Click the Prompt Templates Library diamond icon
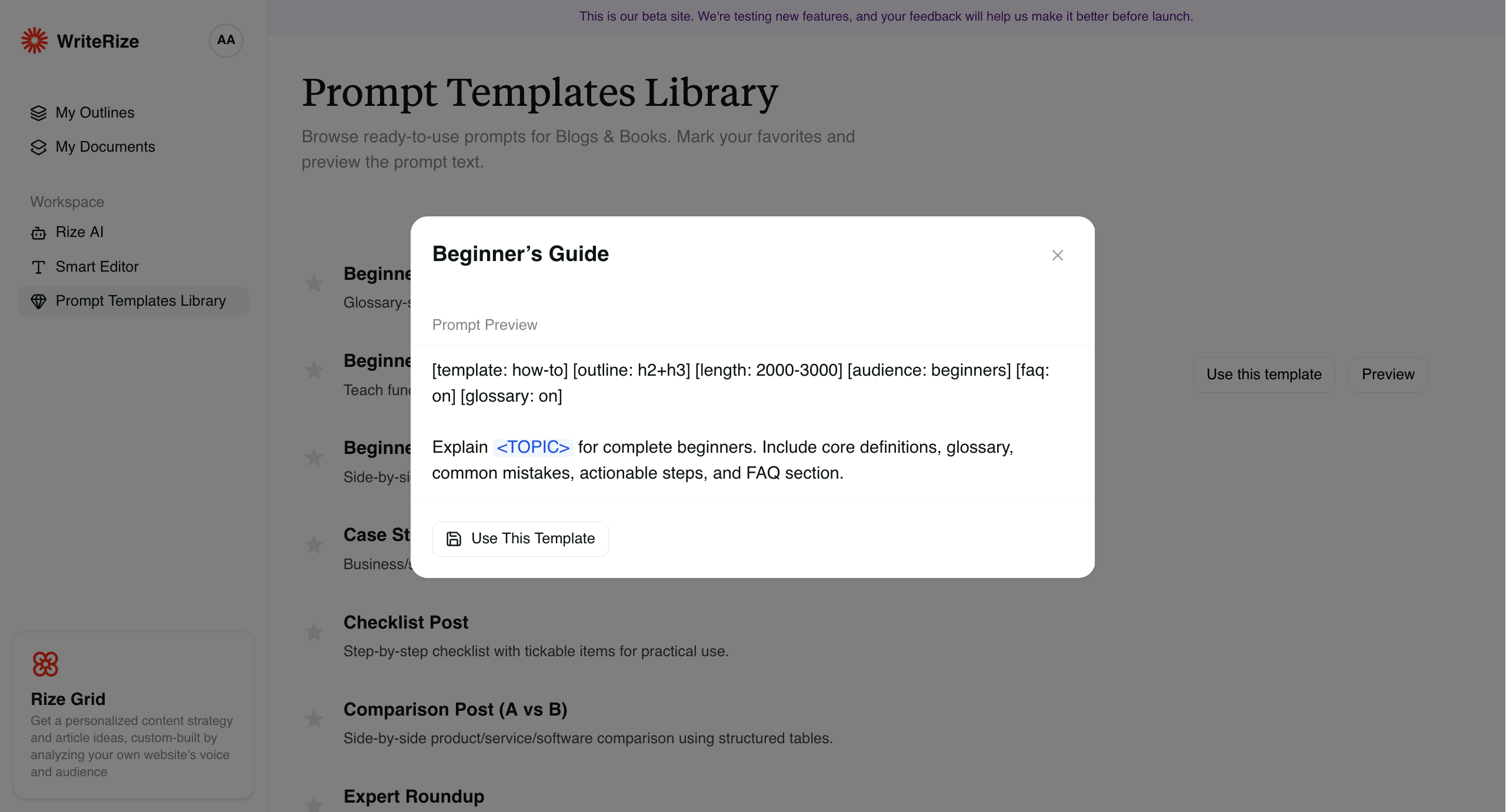1506x812 pixels. 38,302
